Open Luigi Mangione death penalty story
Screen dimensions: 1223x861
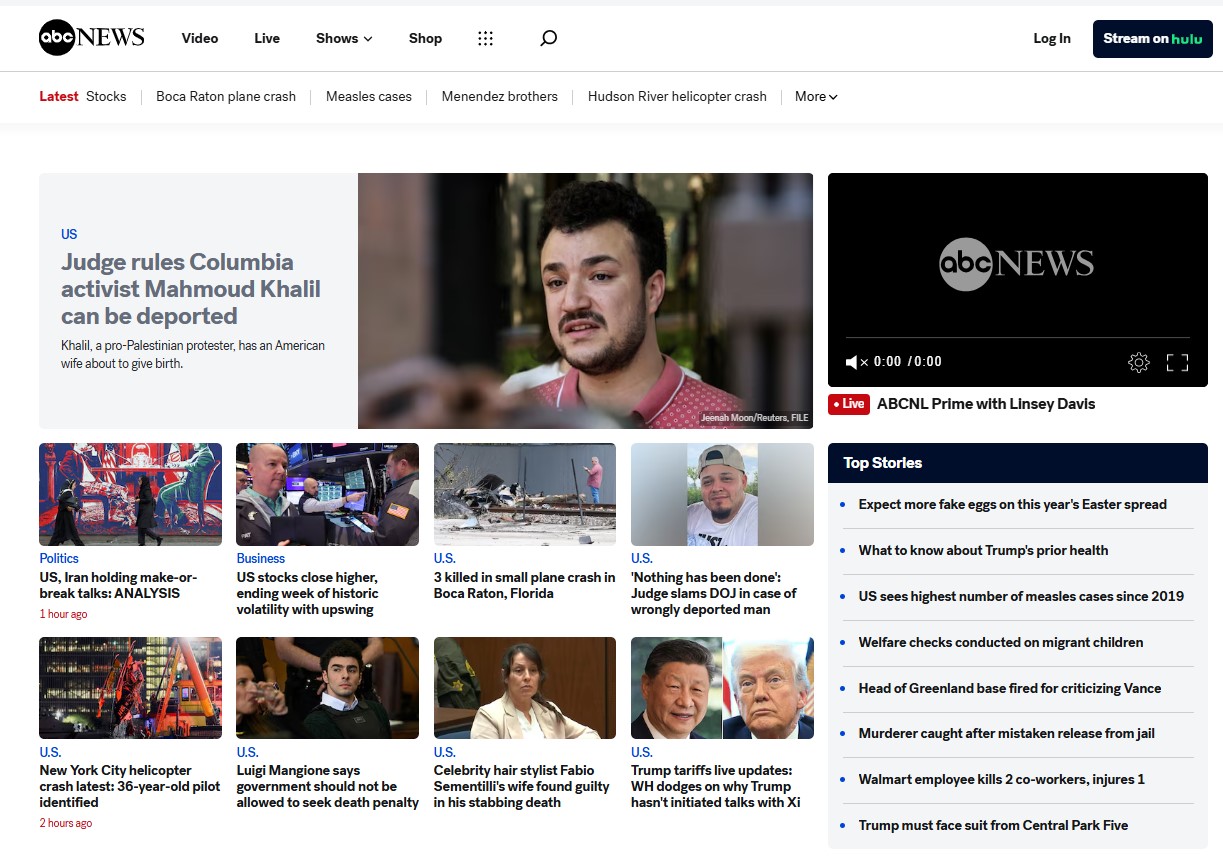coord(327,786)
